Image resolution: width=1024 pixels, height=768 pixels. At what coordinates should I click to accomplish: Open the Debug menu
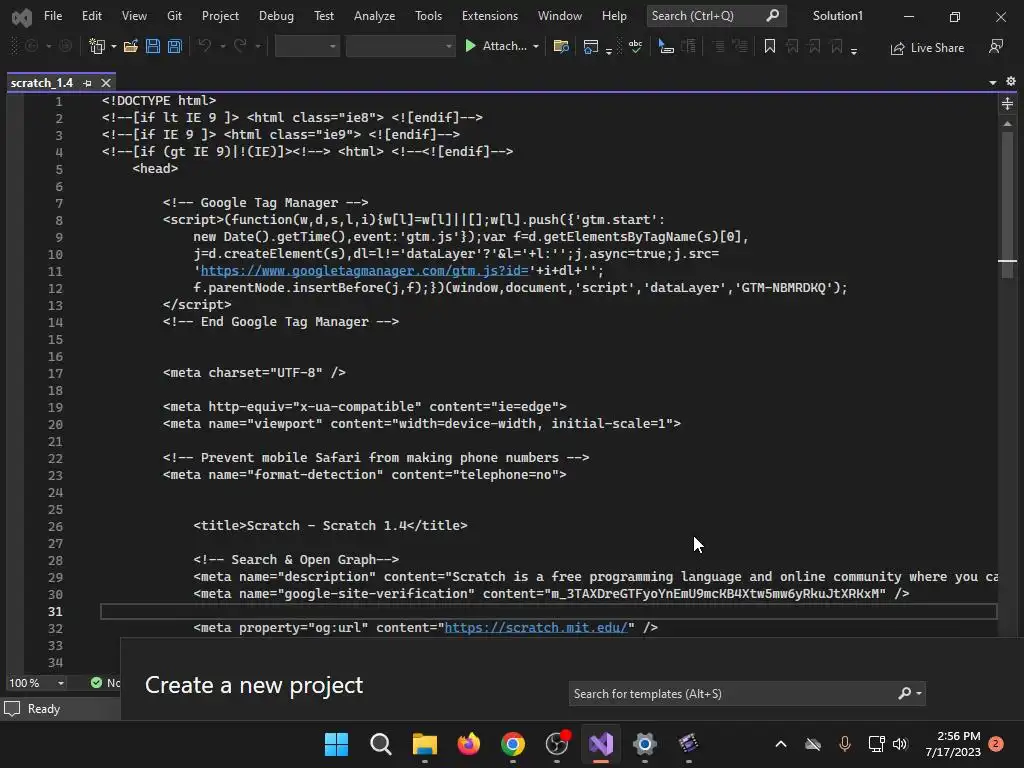276,16
